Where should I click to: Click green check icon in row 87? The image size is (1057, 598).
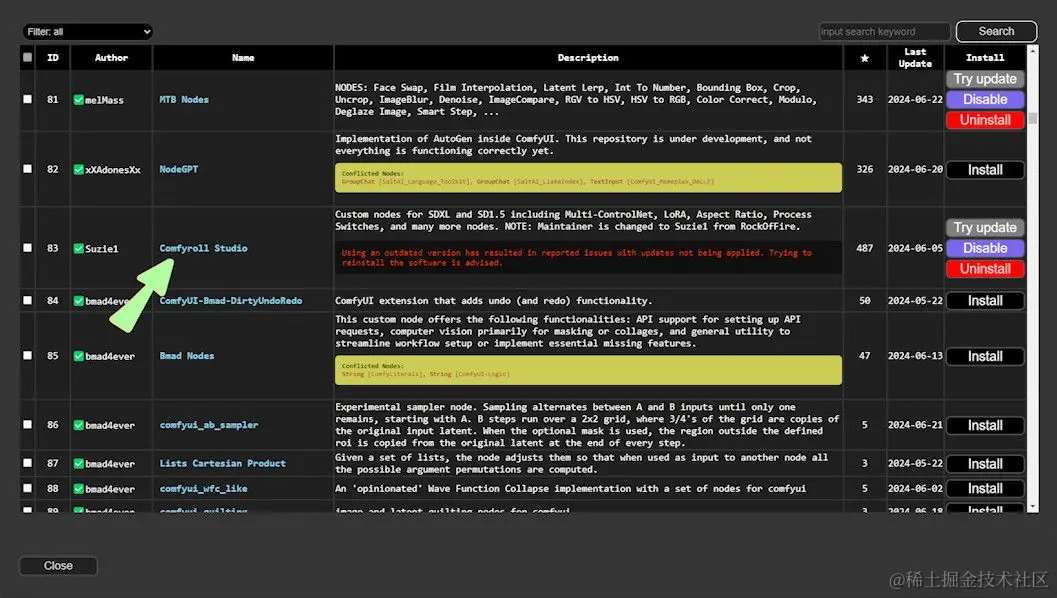point(79,463)
